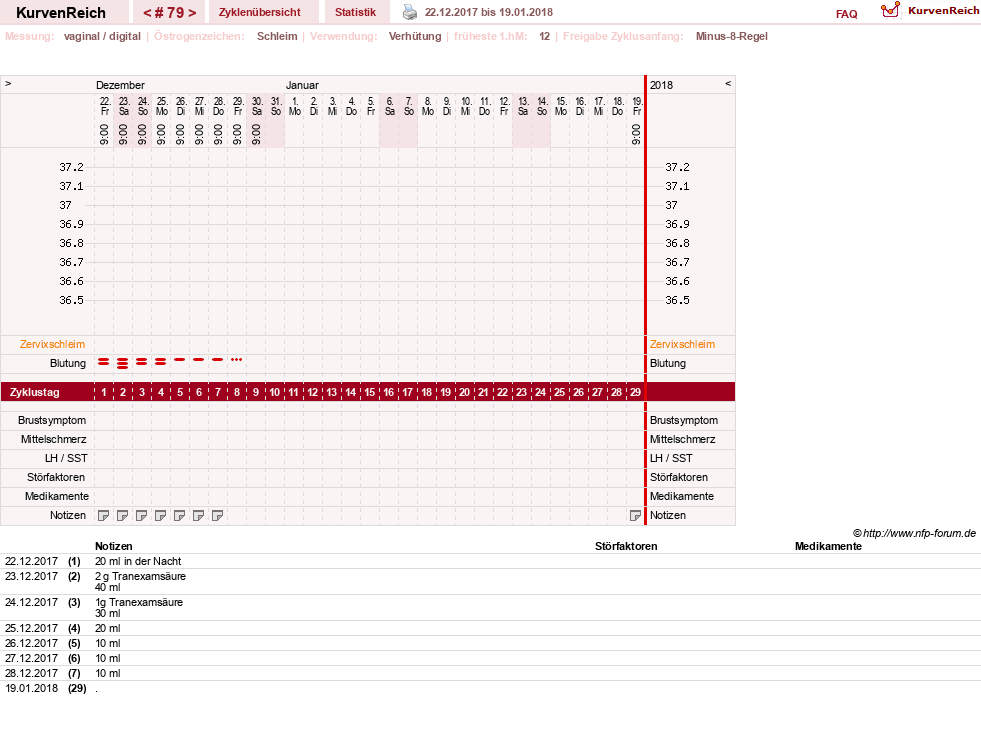Viewport: 981px width, 753px height.
Task: Click the Januar month label
Action: tap(302, 85)
